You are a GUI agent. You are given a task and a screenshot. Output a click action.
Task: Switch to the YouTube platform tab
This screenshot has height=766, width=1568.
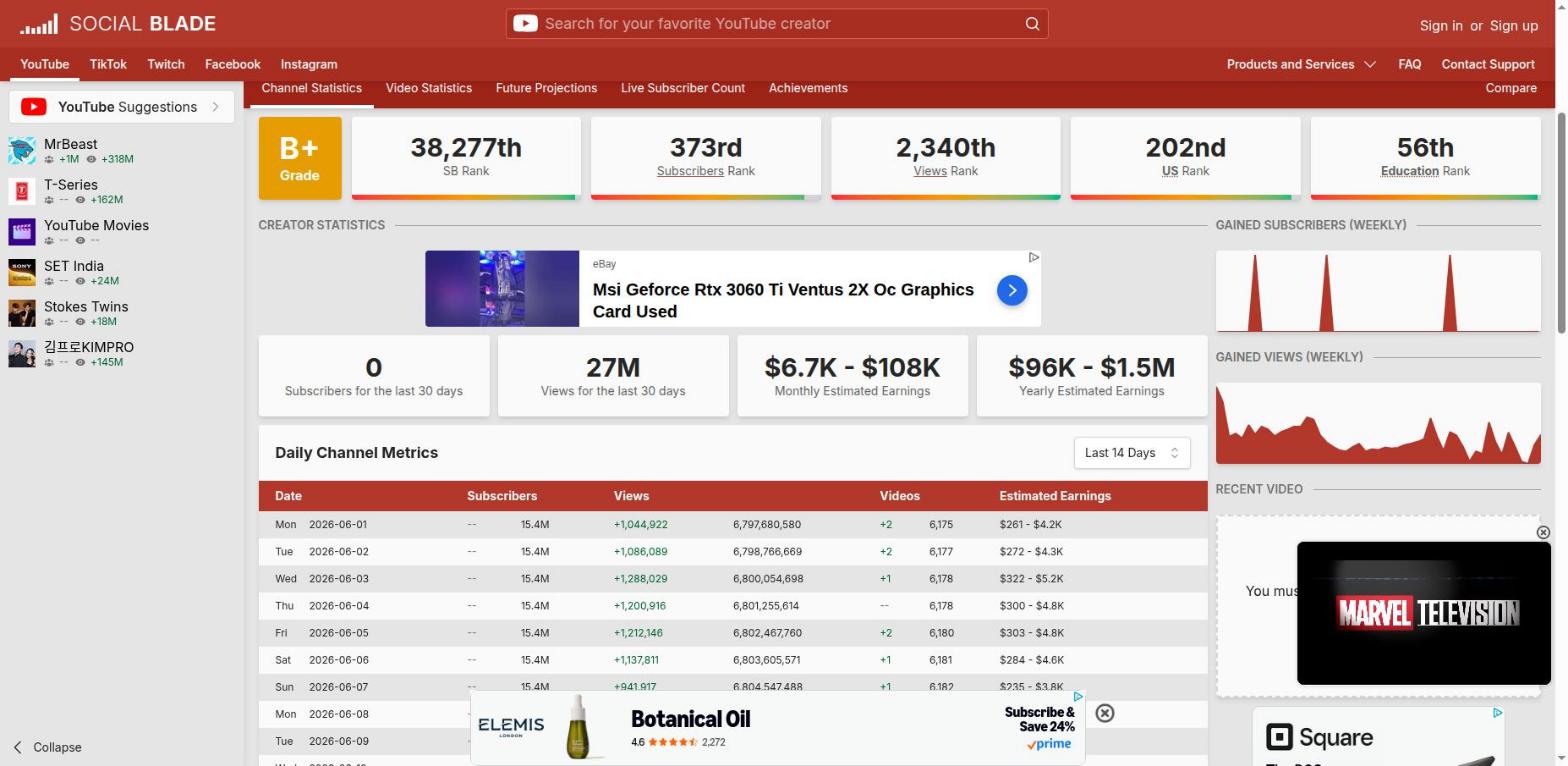(45, 64)
